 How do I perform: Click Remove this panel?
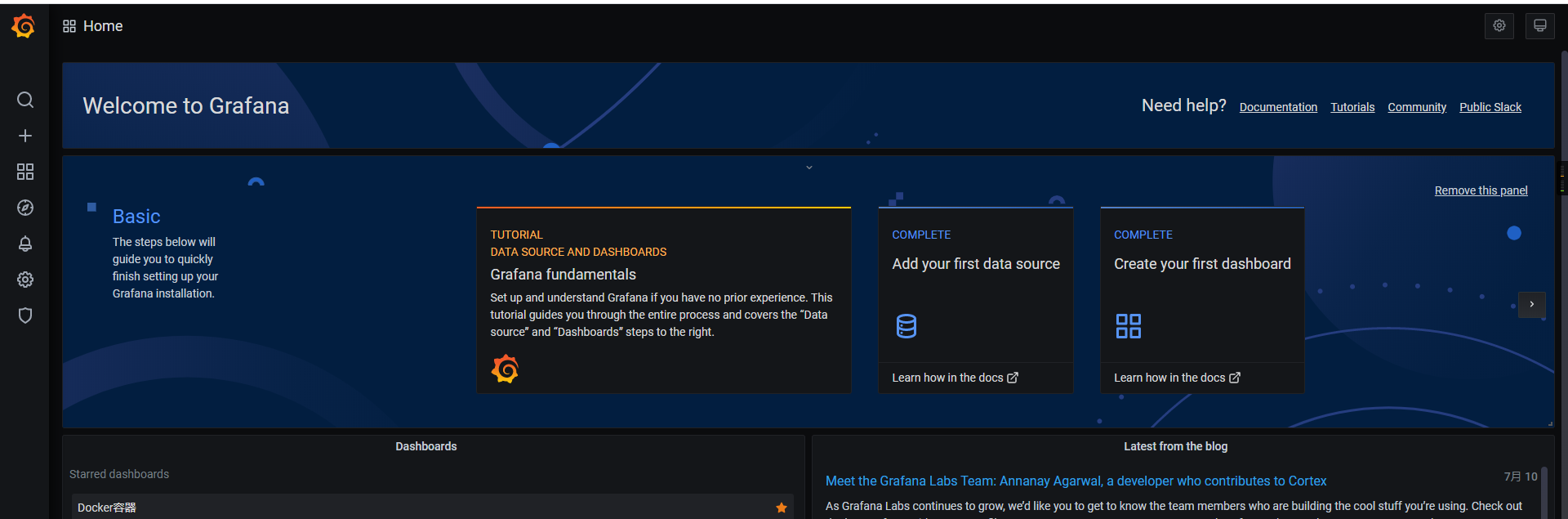pyautogui.click(x=1481, y=190)
